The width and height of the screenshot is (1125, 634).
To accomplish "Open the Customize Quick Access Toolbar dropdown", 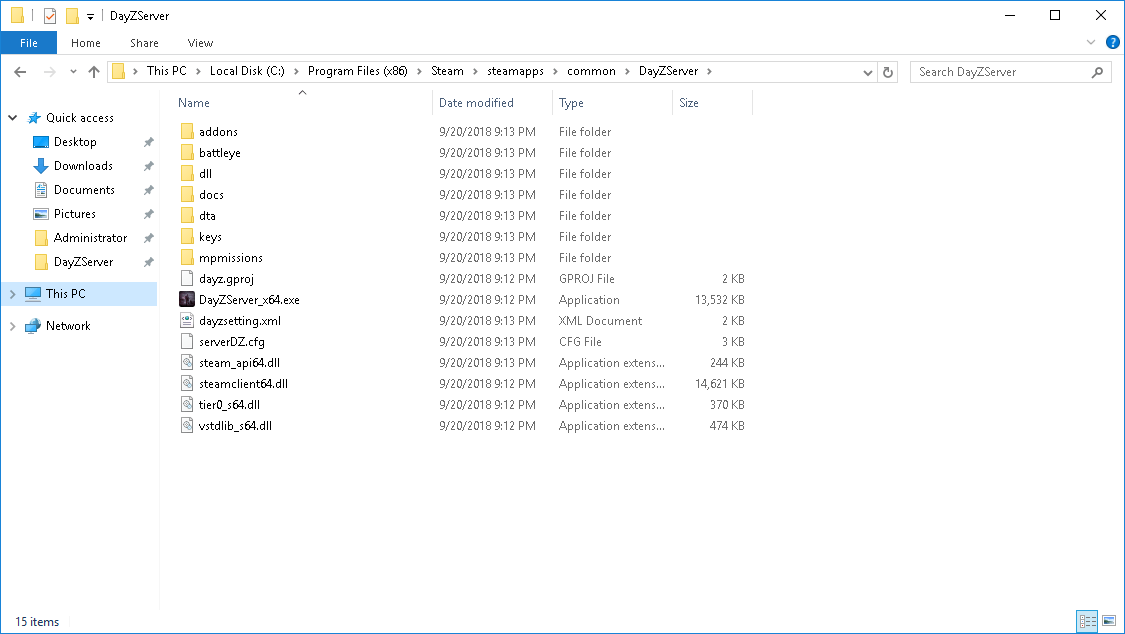I will coord(90,16).
